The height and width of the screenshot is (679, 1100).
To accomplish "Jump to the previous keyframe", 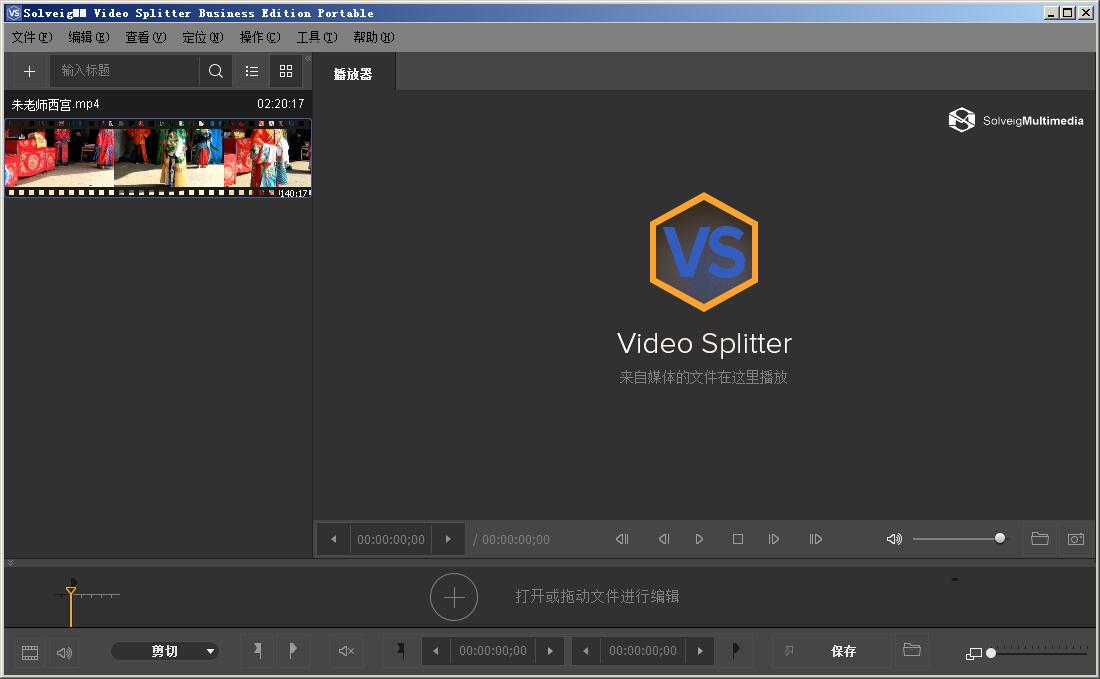I will [622, 539].
